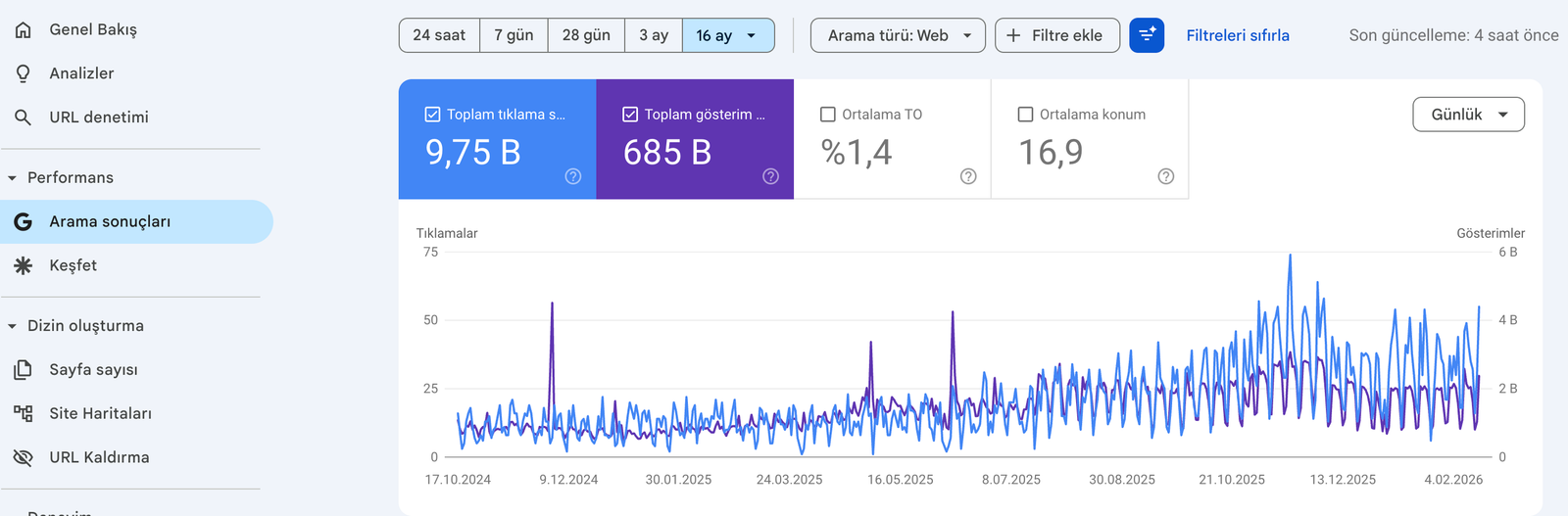Click the 8.07.2025 date label
This screenshot has width=1568, height=516.
pyautogui.click(x=1011, y=480)
